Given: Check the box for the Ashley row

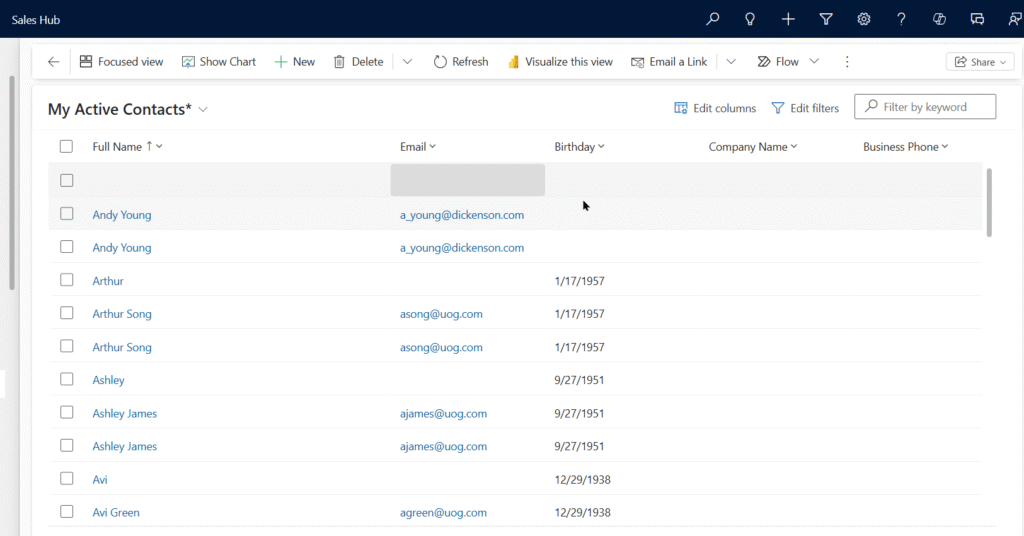Looking at the screenshot, I should coord(67,379).
